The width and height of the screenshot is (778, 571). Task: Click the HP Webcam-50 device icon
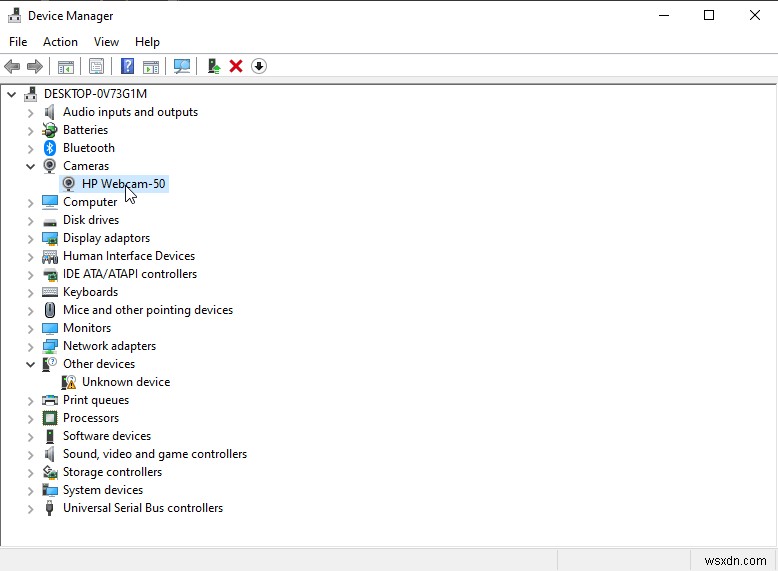pos(68,184)
